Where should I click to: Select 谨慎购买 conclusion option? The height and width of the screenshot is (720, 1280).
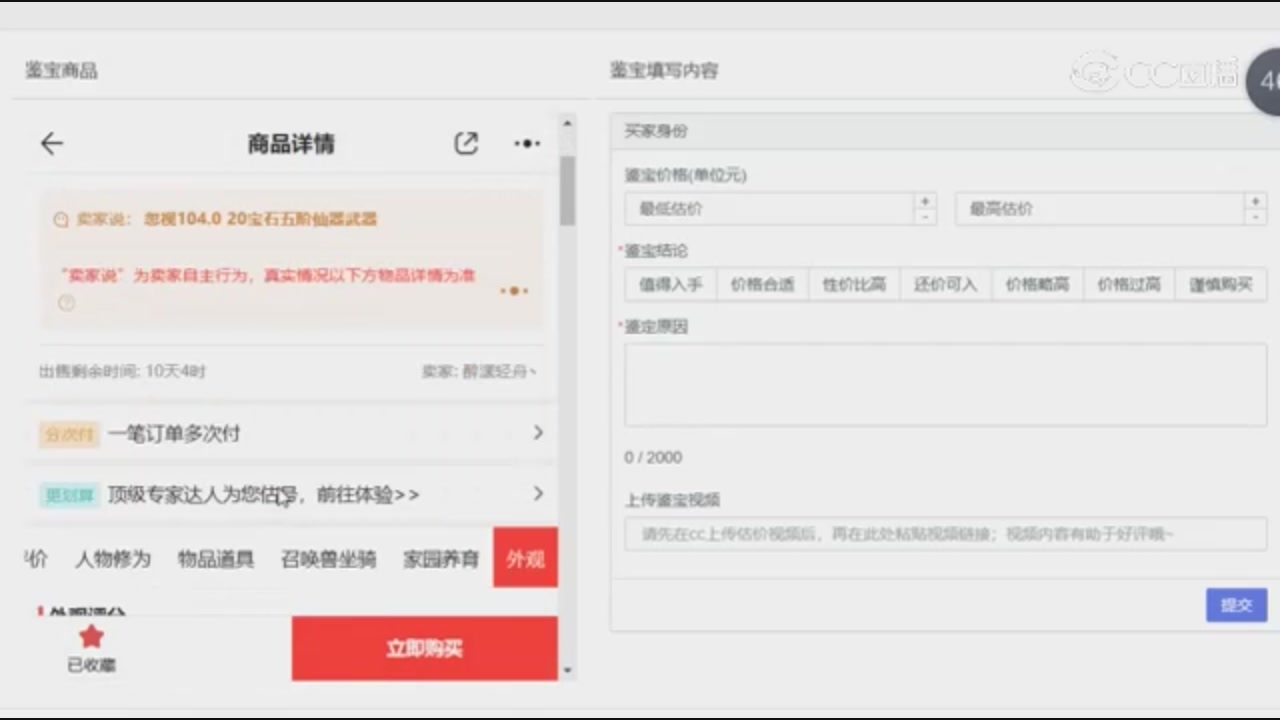[x=1221, y=284]
